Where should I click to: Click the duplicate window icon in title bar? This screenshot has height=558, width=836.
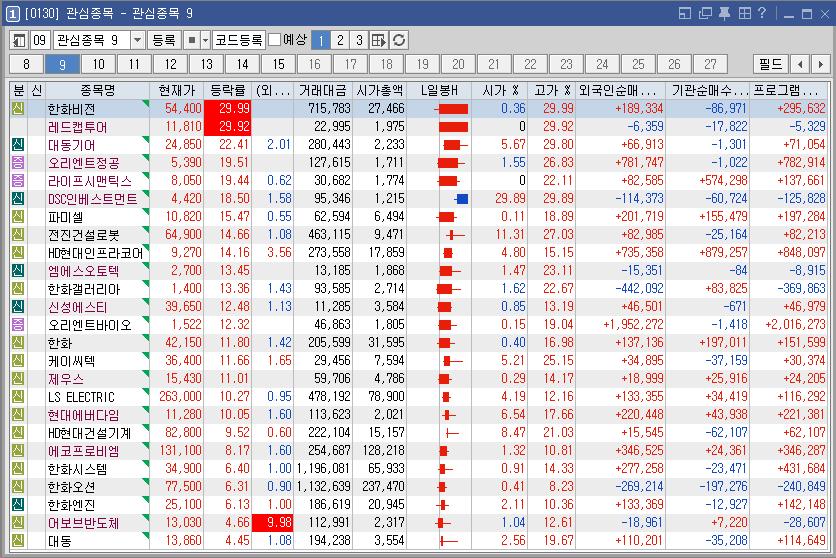click(705, 13)
